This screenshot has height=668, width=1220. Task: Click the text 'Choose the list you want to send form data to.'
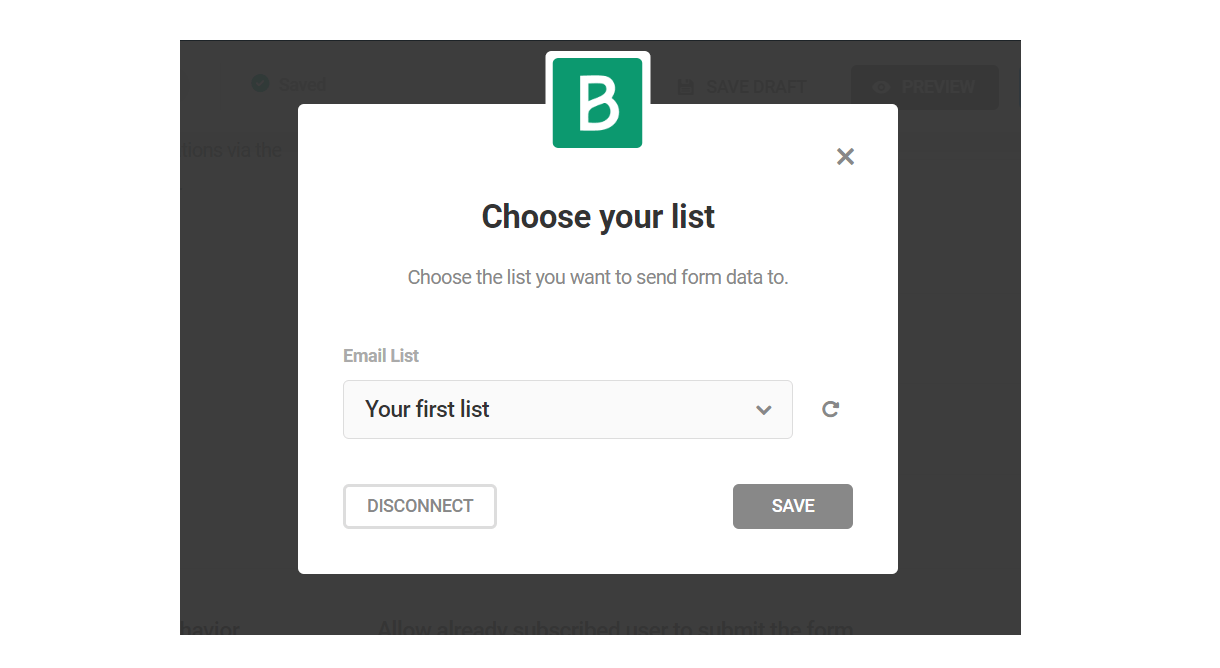[598, 277]
